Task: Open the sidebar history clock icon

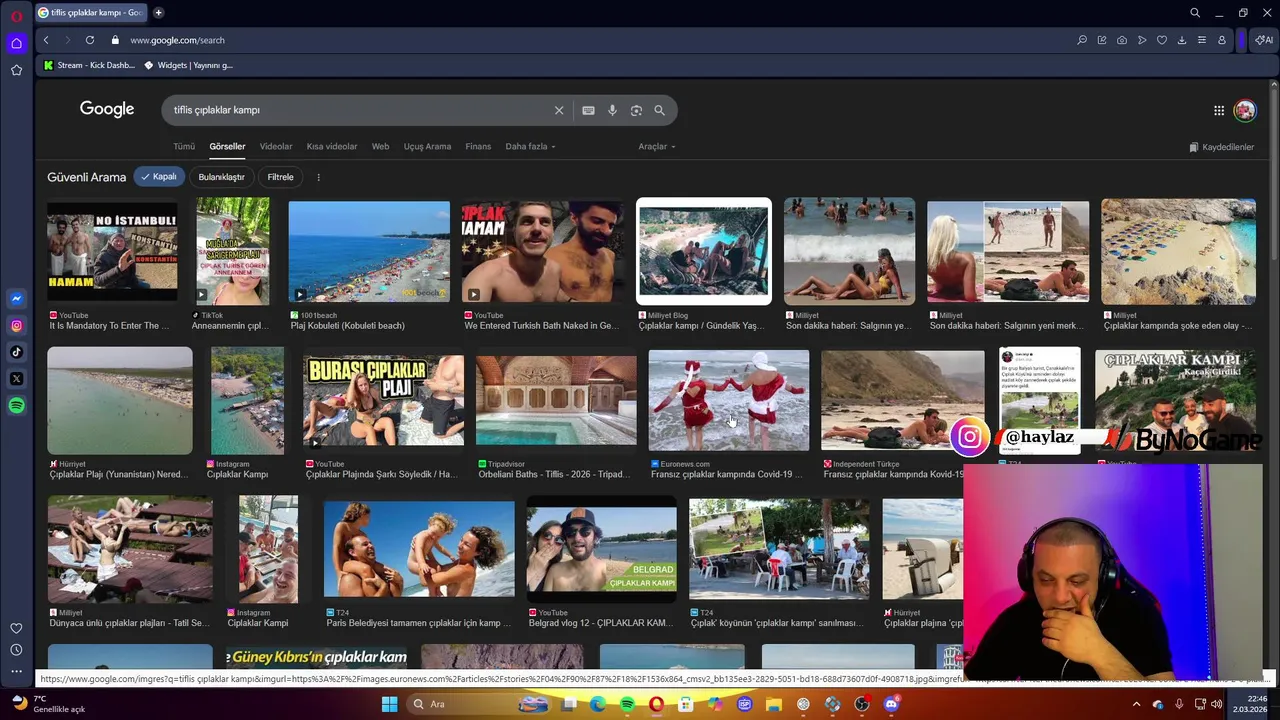Action: (x=16, y=650)
